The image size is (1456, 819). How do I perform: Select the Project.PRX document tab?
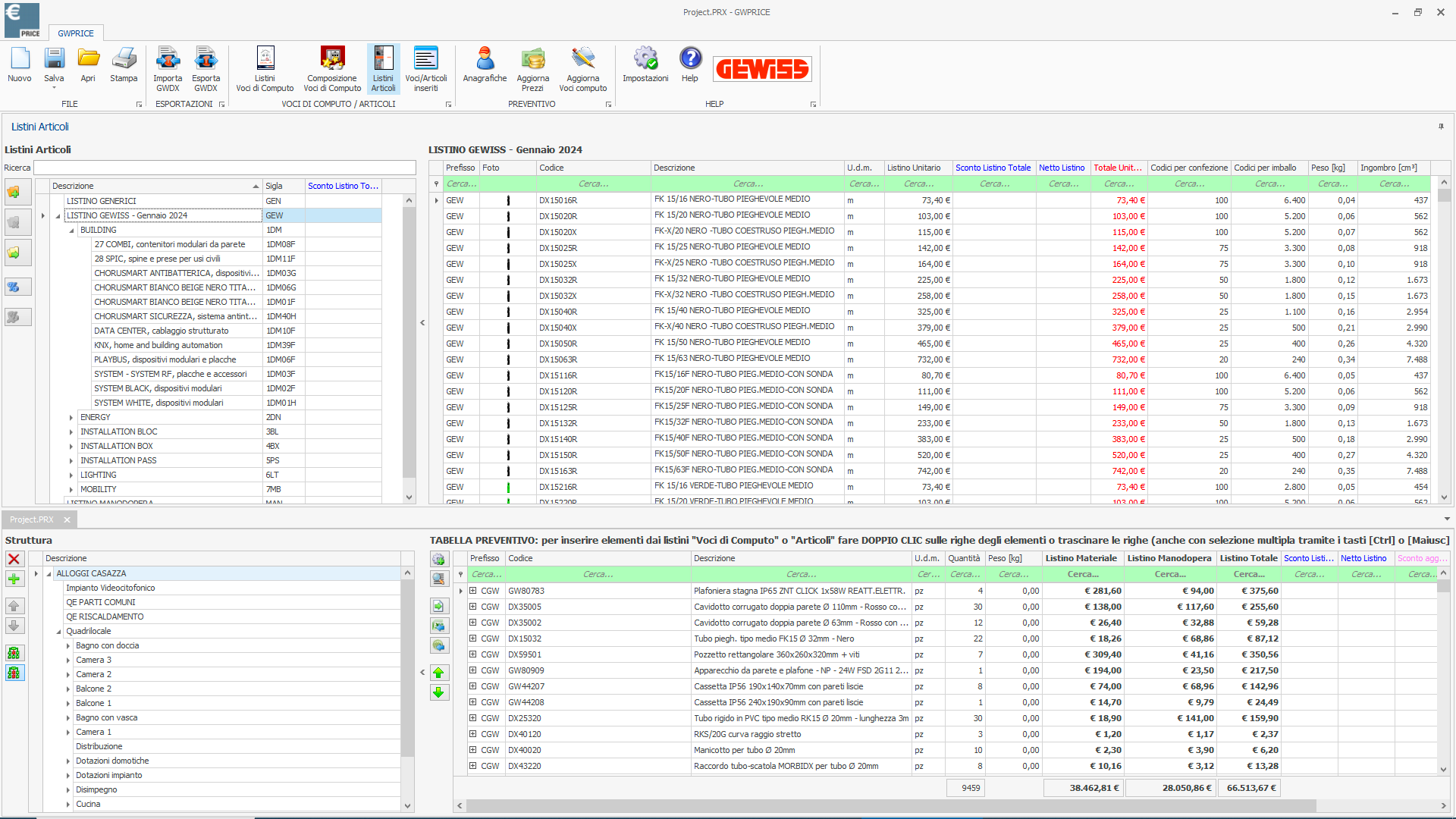pos(32,519)
